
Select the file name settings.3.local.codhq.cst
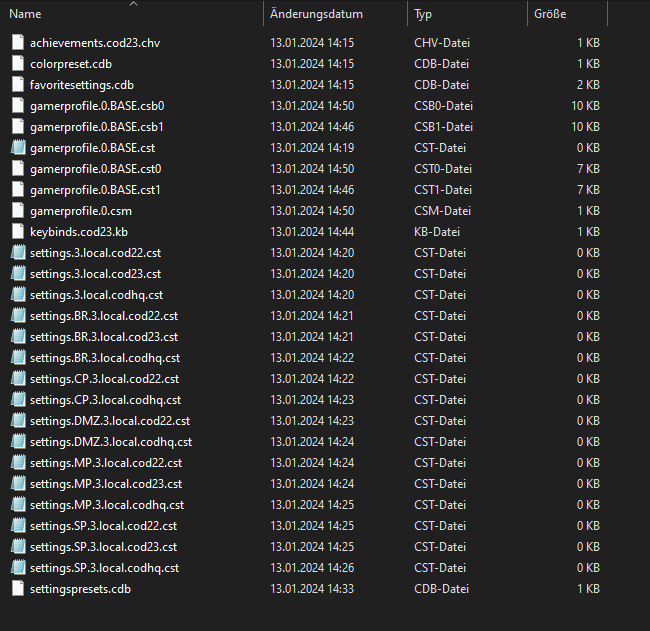click(x=96, y=295)
